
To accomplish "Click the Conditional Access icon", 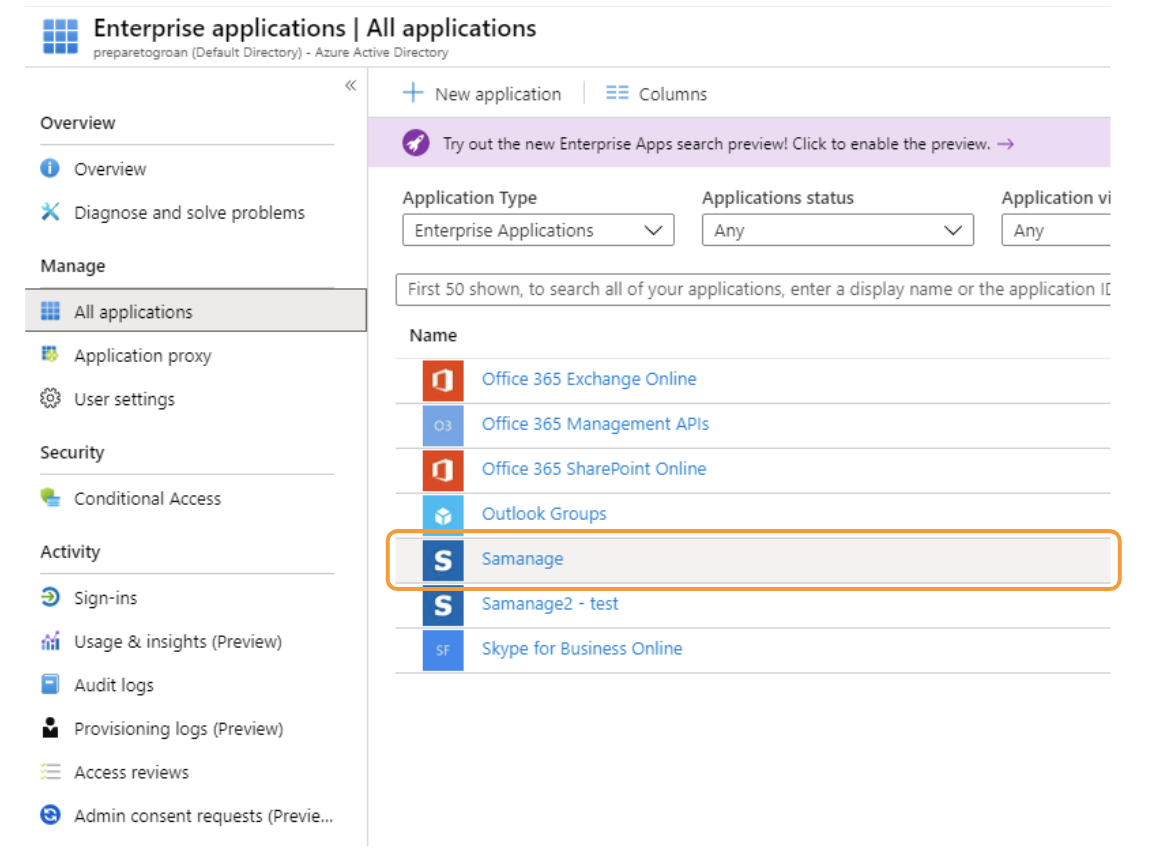I will (50, 498).
